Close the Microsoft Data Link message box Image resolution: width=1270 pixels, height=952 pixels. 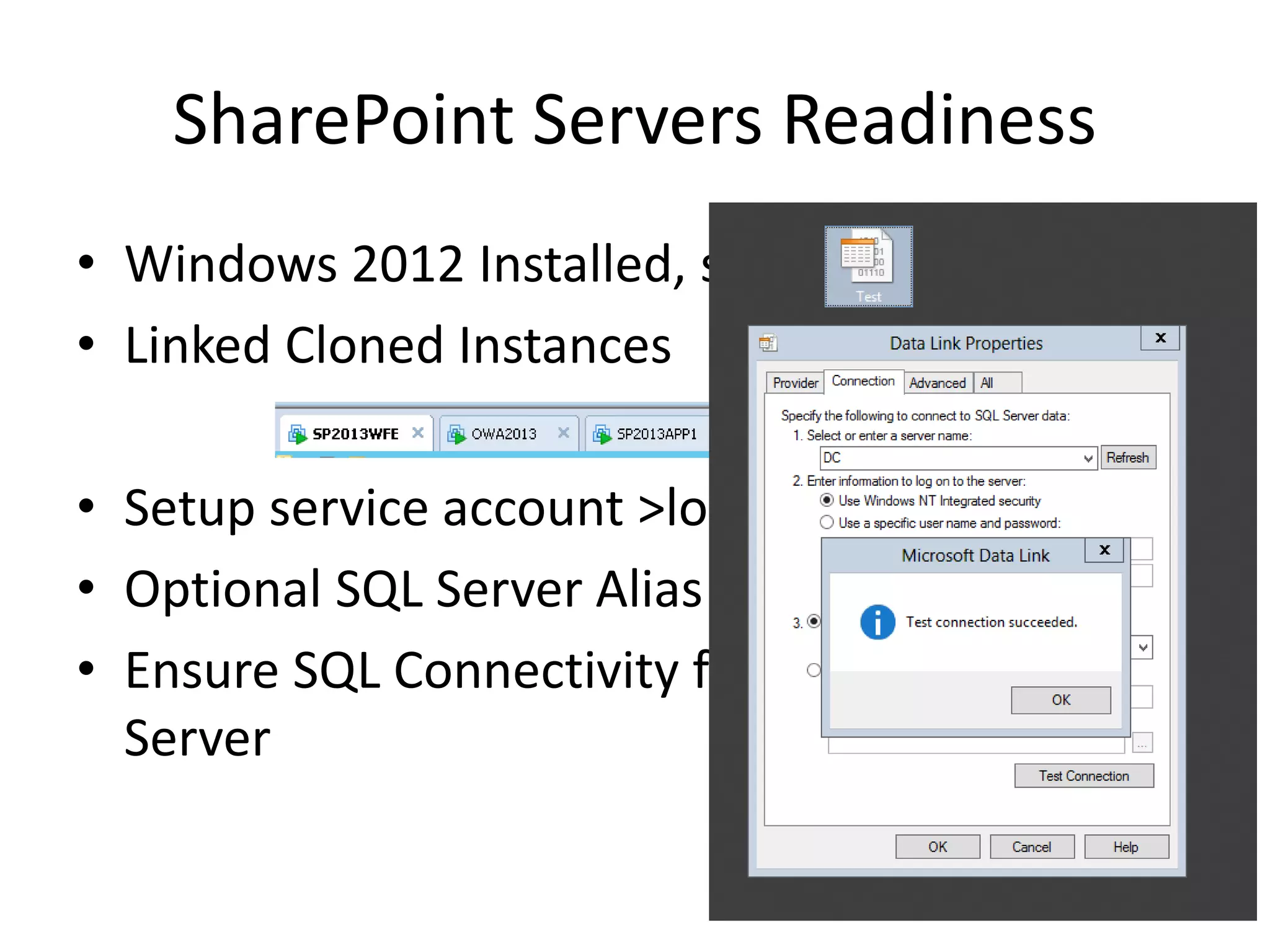(x=1104, y=550)
